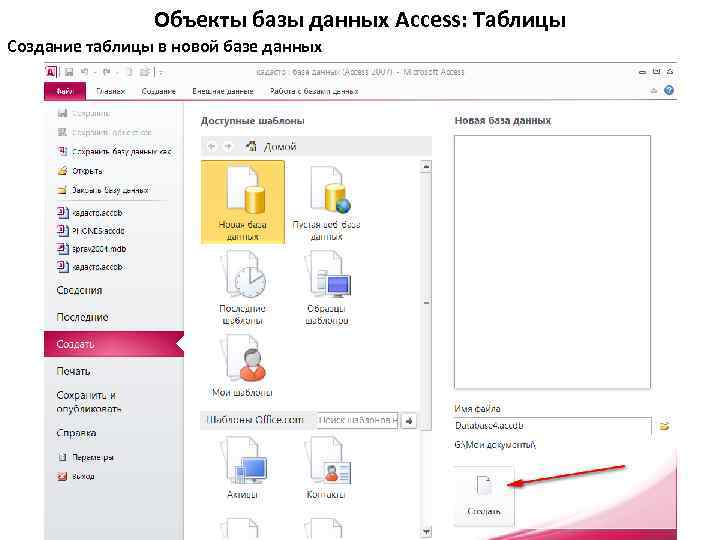Click the Undo icon in quick access toolbar
Screen dimensions: 720x540
(x=84, y=72)
